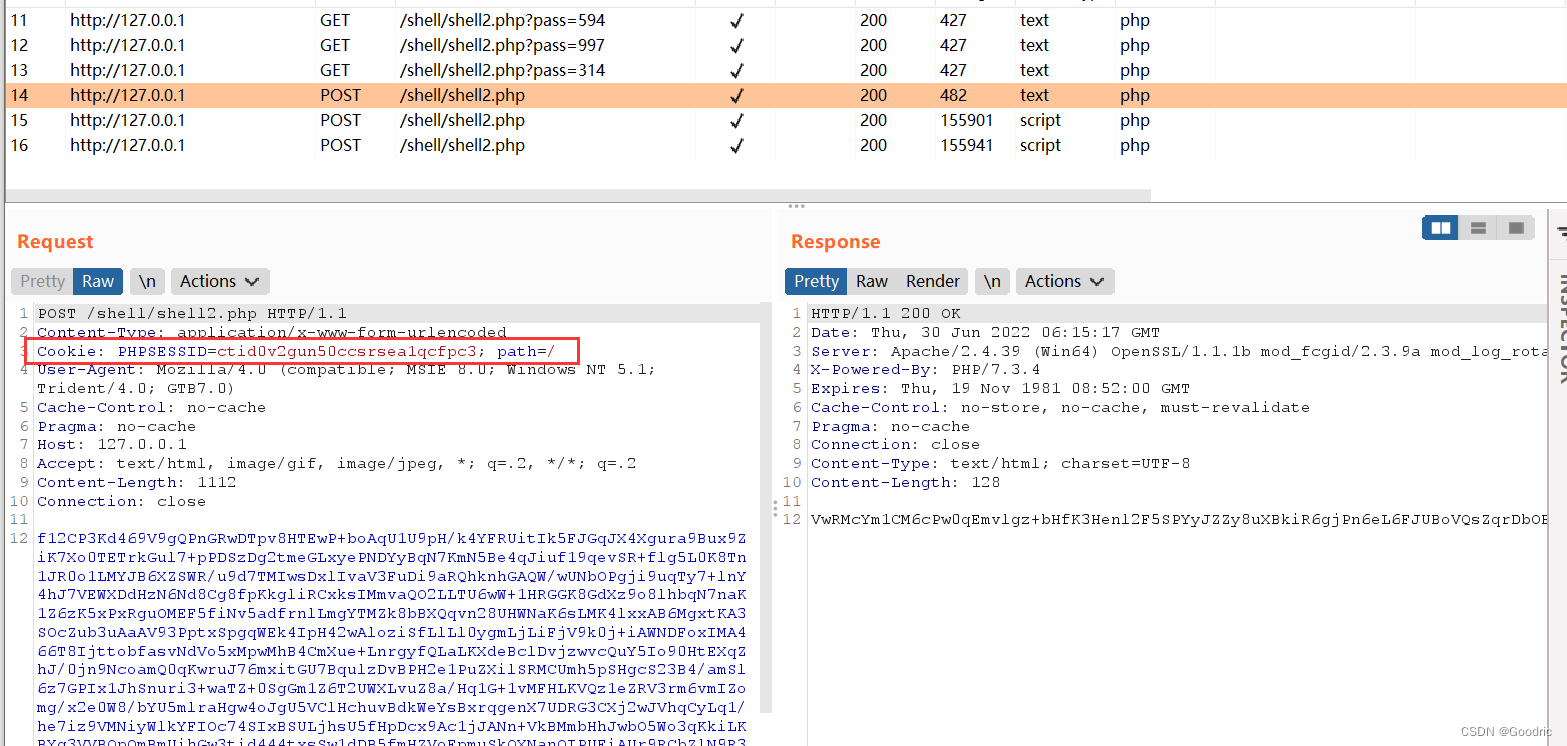The width and height of the screenshot is (1567, 746).
Task: Click Request panel heading
Action: [x=55, y=241]
